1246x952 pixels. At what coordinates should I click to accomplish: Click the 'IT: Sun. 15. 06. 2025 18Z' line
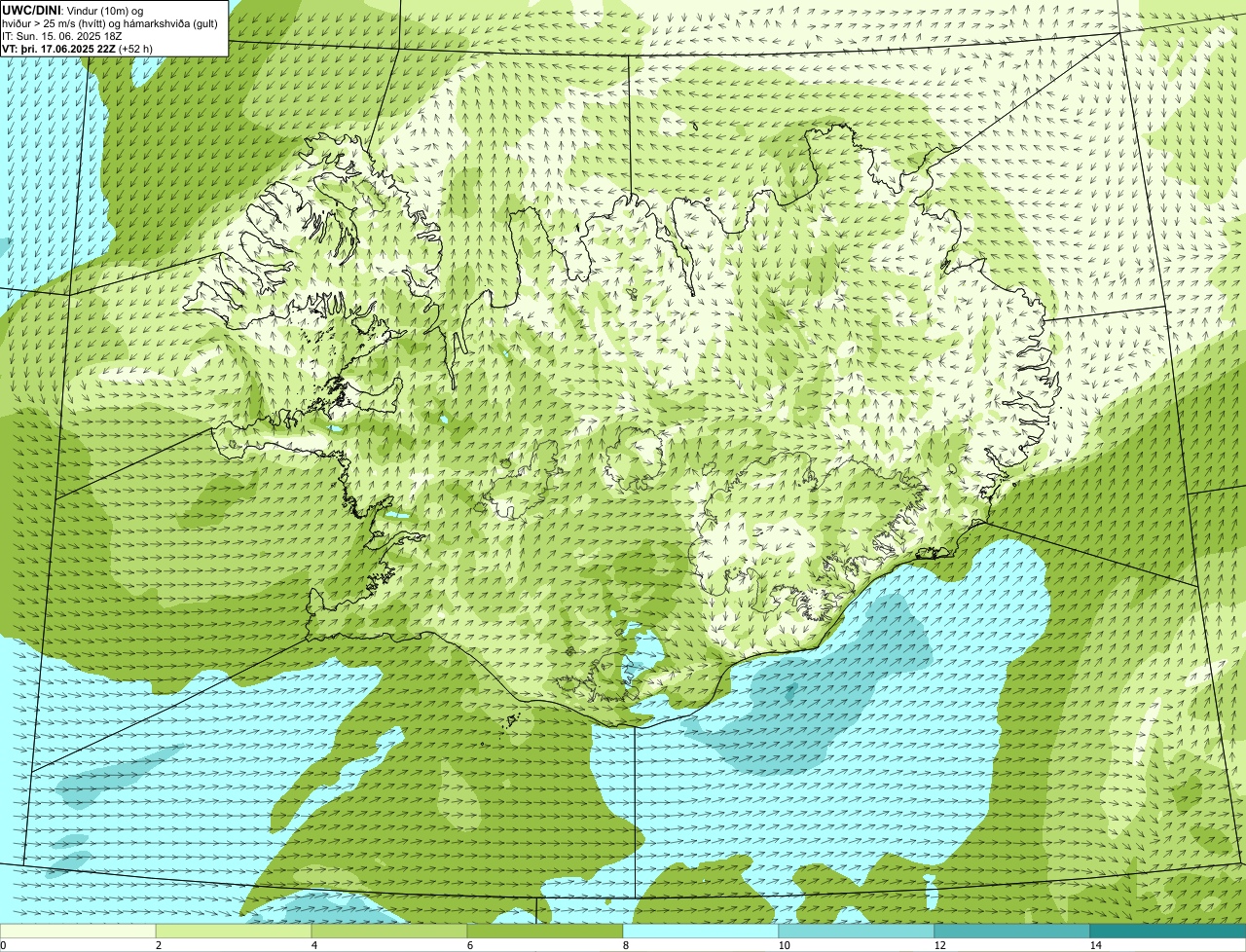click(62, 36)
